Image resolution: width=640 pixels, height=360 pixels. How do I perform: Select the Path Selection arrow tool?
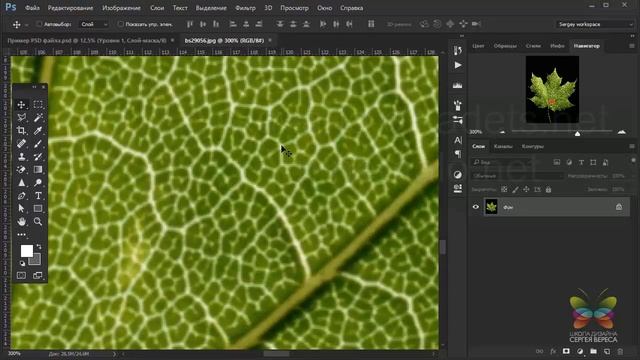[x=21, y=209]
